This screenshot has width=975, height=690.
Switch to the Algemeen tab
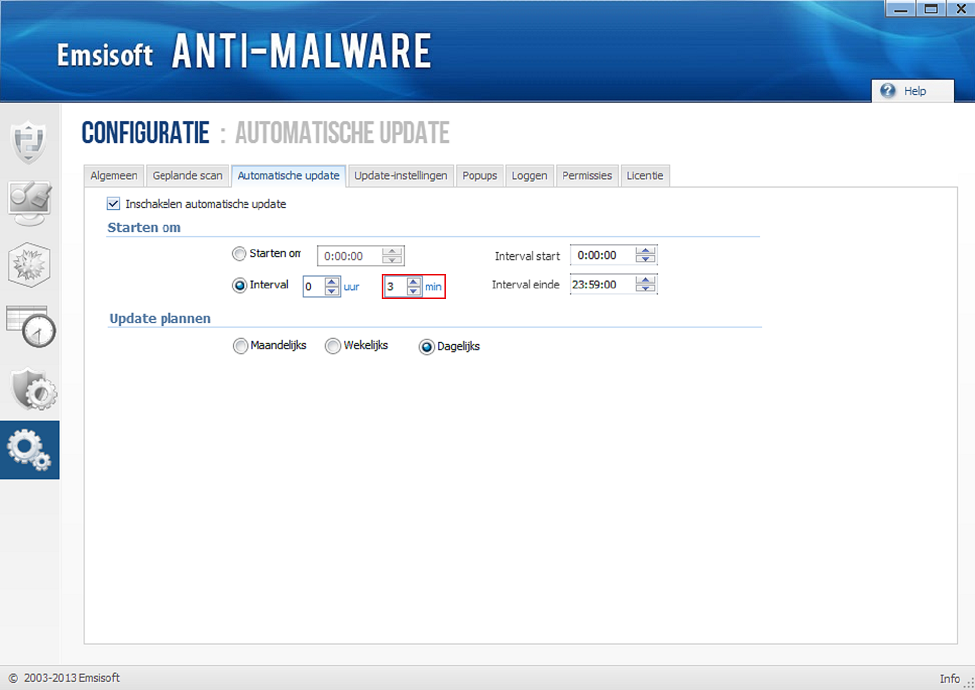114,176
